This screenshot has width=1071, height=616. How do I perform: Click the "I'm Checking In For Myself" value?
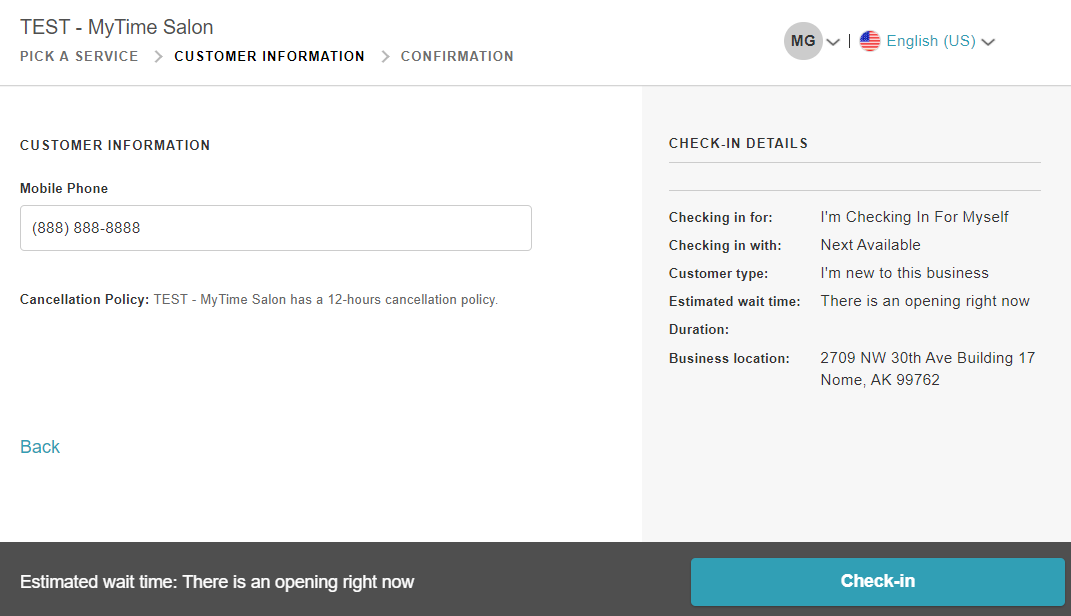914,217
